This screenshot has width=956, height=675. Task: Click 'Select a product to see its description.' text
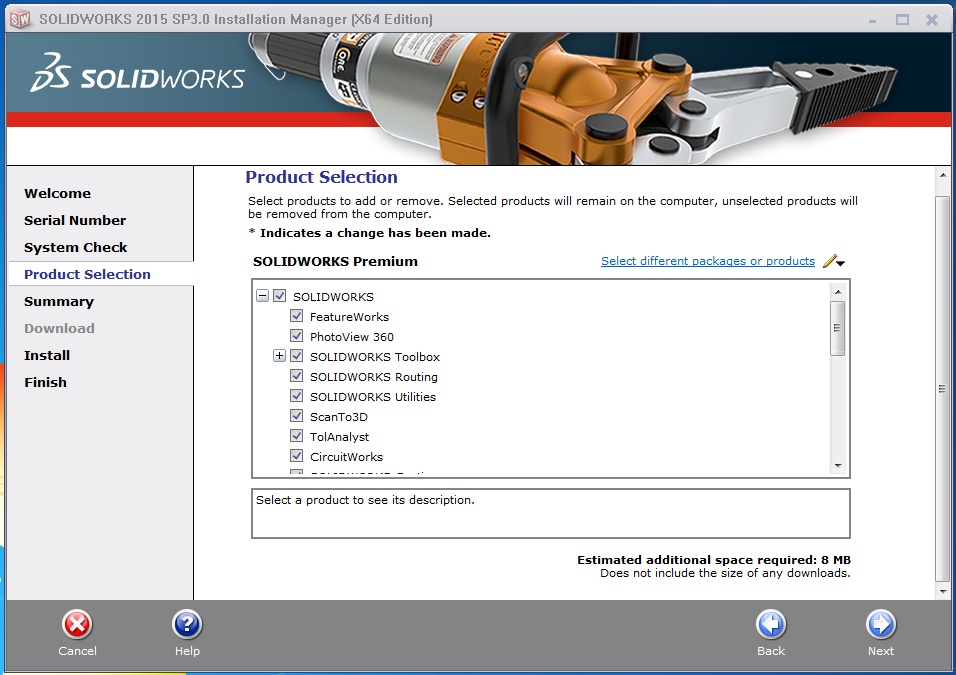(365, 500)
